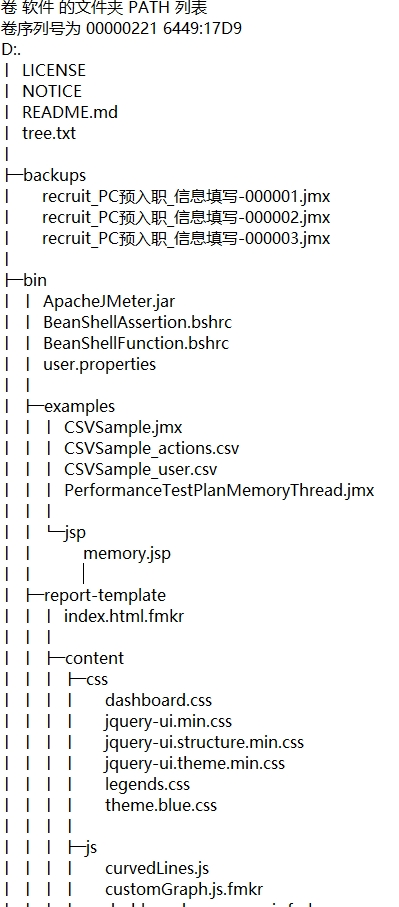This screenshot has height=907, width=399.
Task: Click the backups folder node
Action: point(54,175)
